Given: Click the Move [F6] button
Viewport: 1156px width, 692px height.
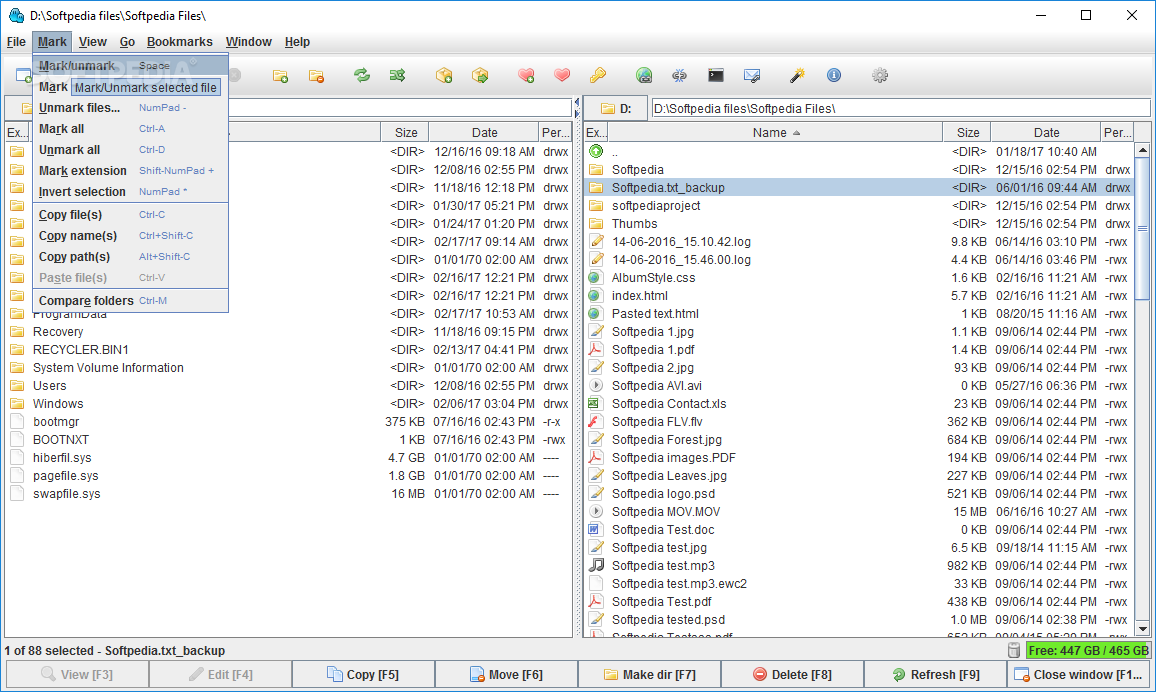Looking at the screenshot, I should (x=506, y=674).
